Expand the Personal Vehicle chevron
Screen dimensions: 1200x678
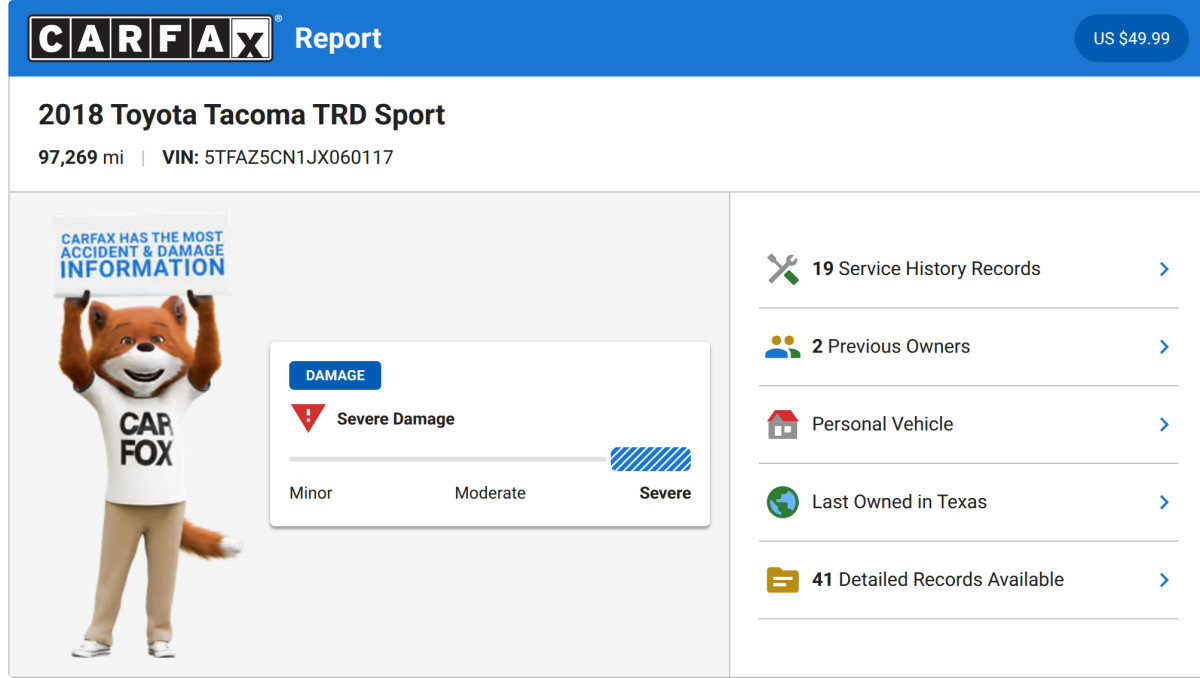[1164, 424]
